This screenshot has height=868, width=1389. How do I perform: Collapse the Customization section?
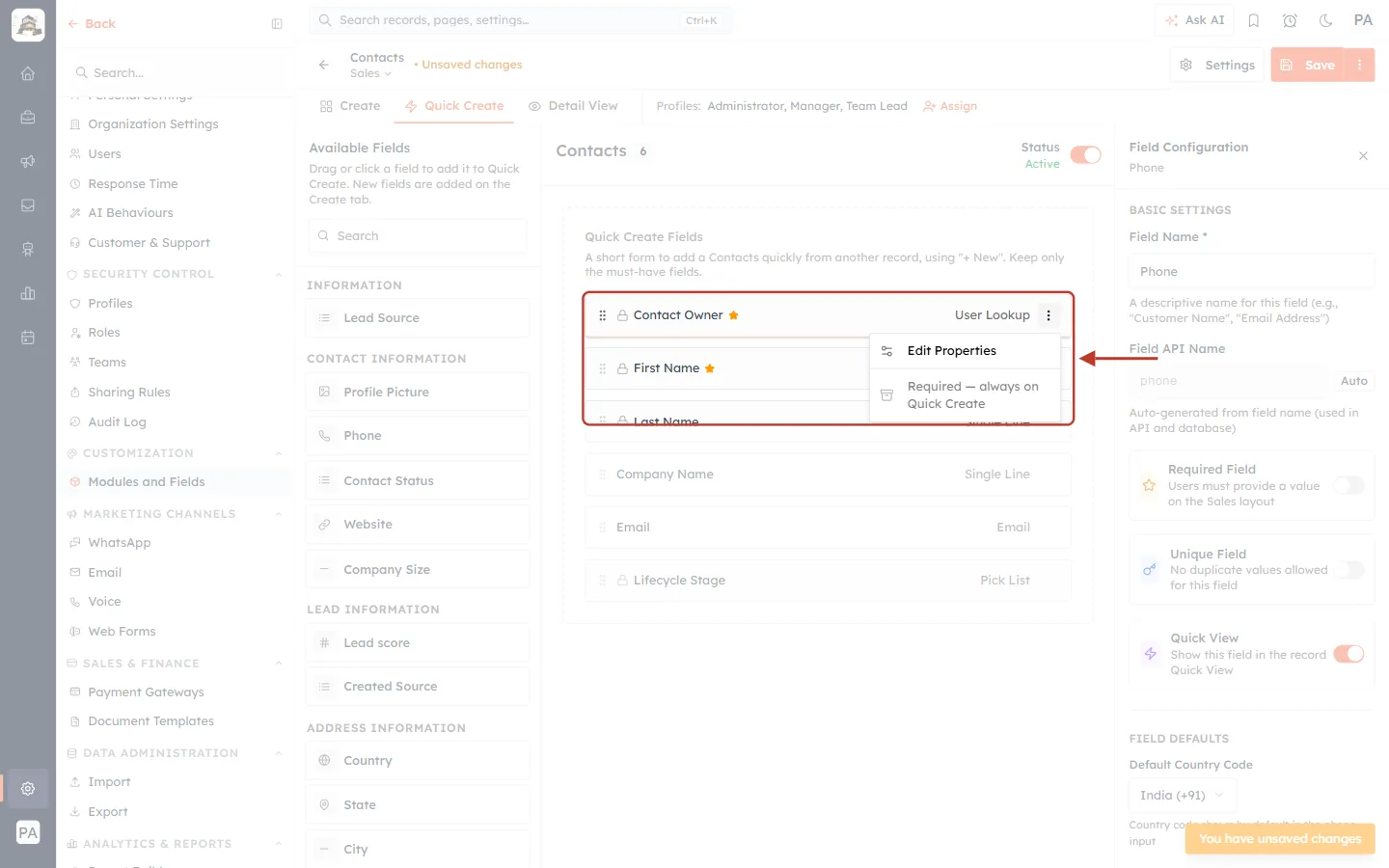(279, 453)
